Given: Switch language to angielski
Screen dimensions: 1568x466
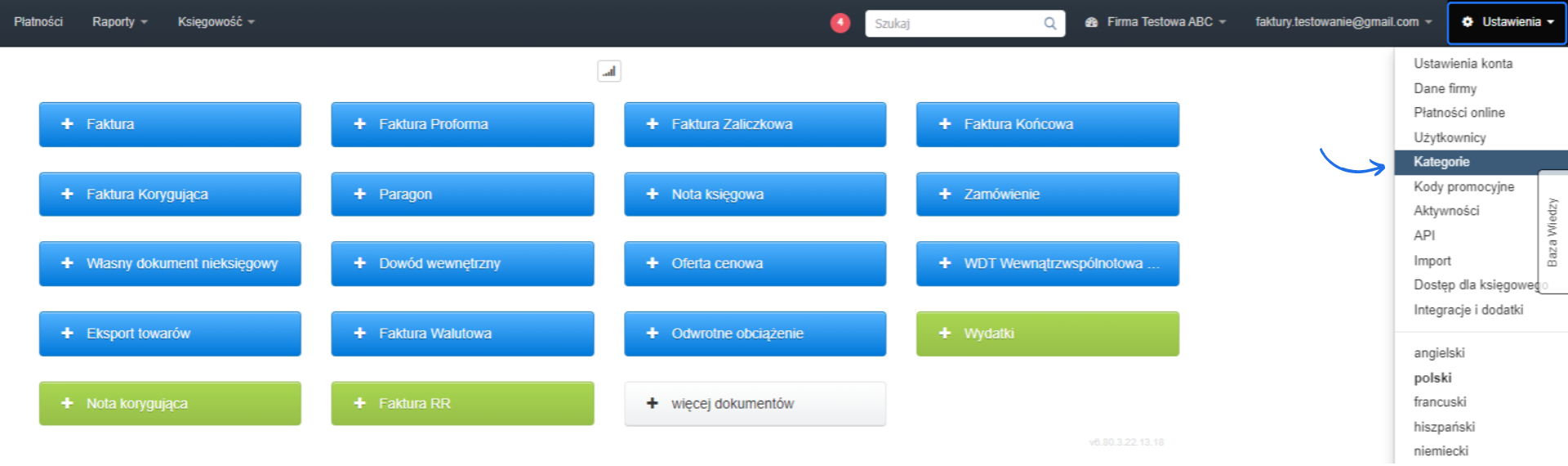Looking at the screenshot, I should pos(1439,353).
